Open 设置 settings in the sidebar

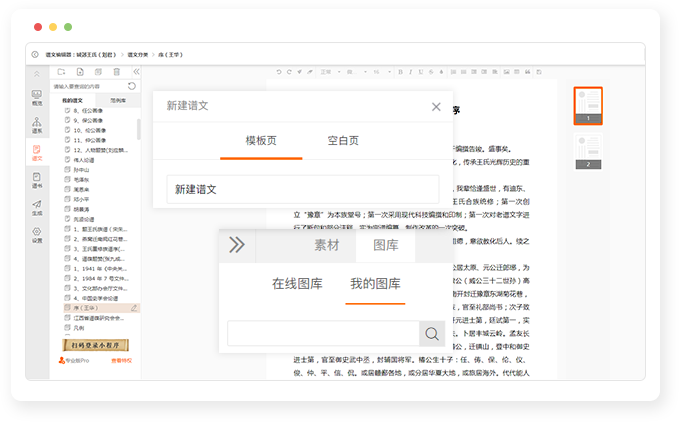(x=37, y=235)
